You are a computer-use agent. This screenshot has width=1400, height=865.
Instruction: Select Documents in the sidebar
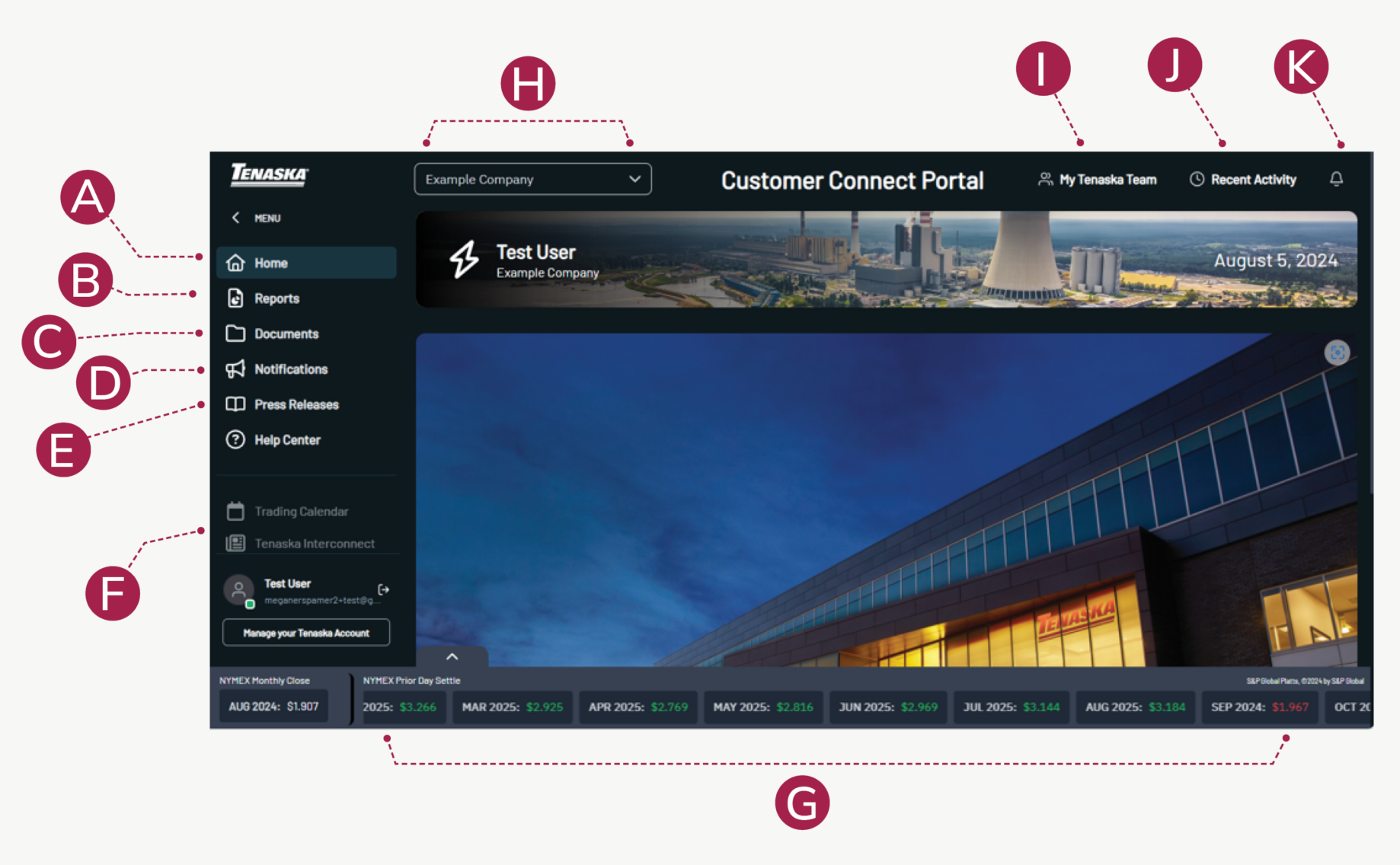(x=286, y=334)
